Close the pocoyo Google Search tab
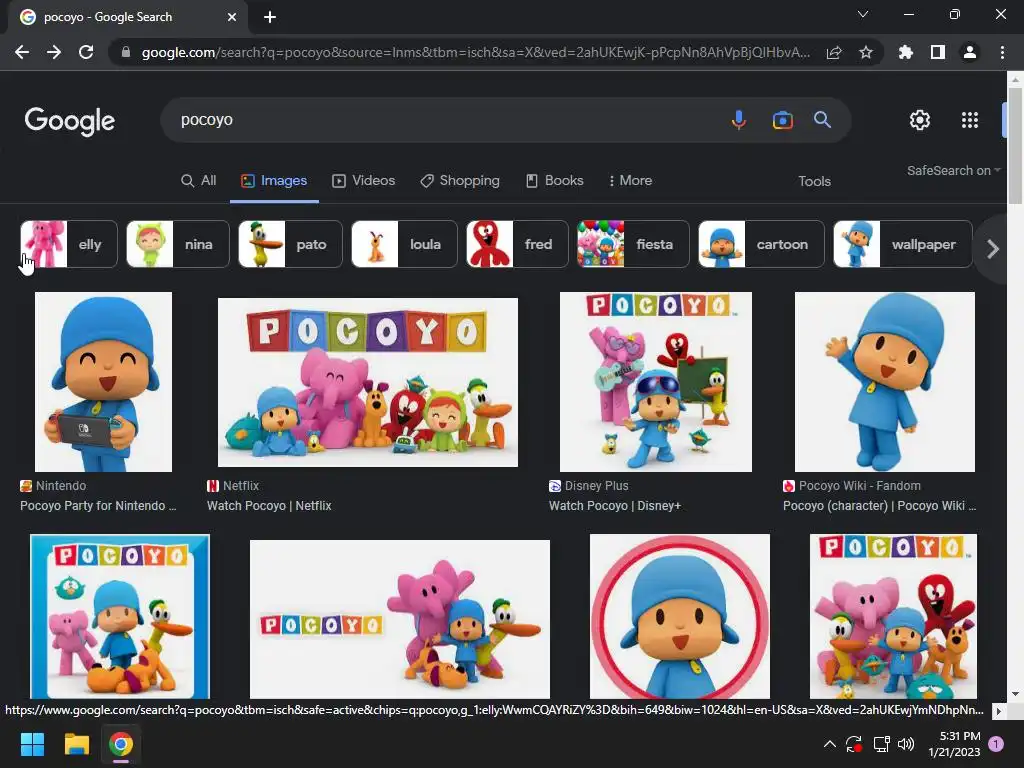 pos(232,17)
